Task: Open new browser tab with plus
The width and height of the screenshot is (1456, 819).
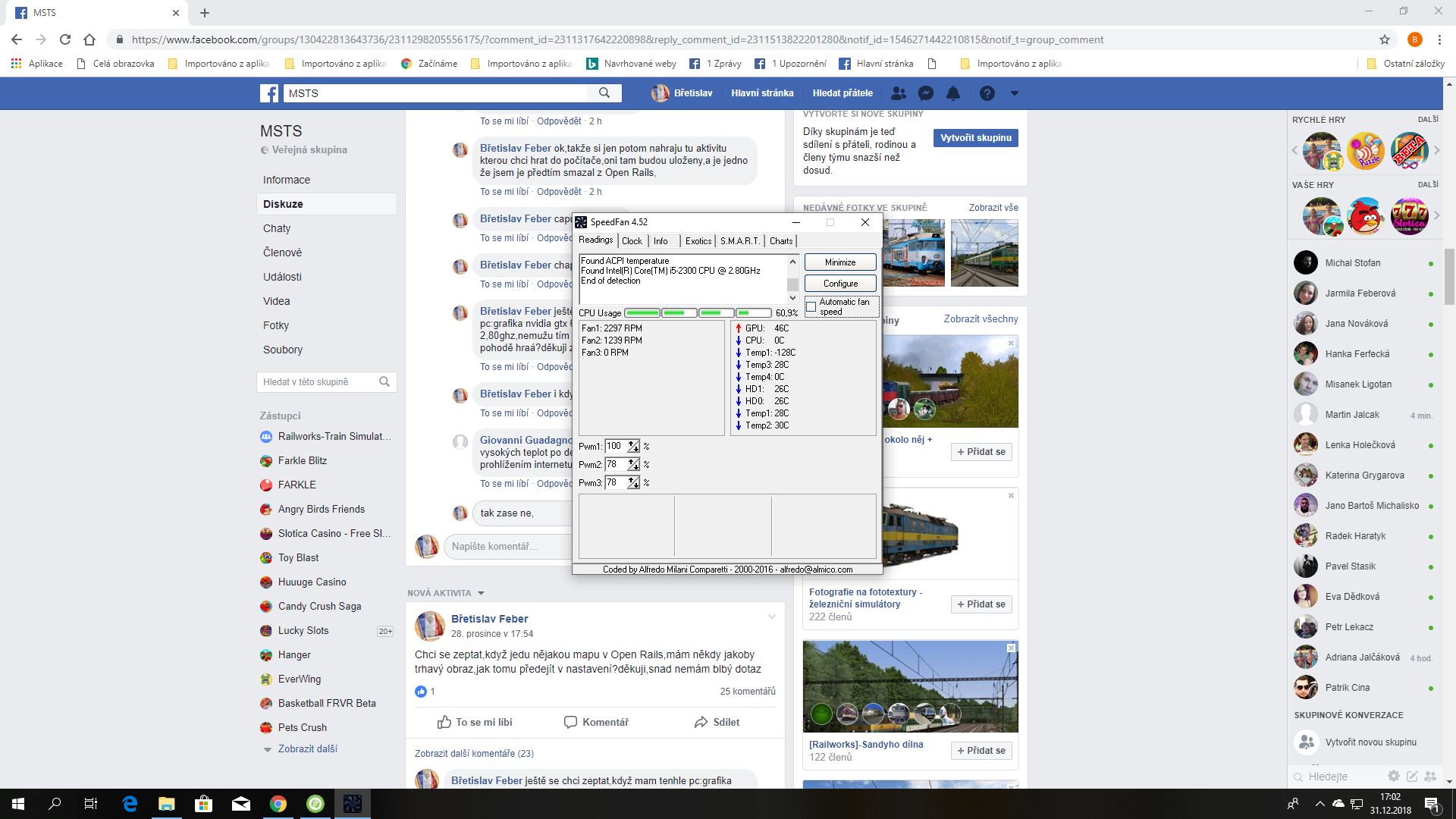Action: [205, 13]
